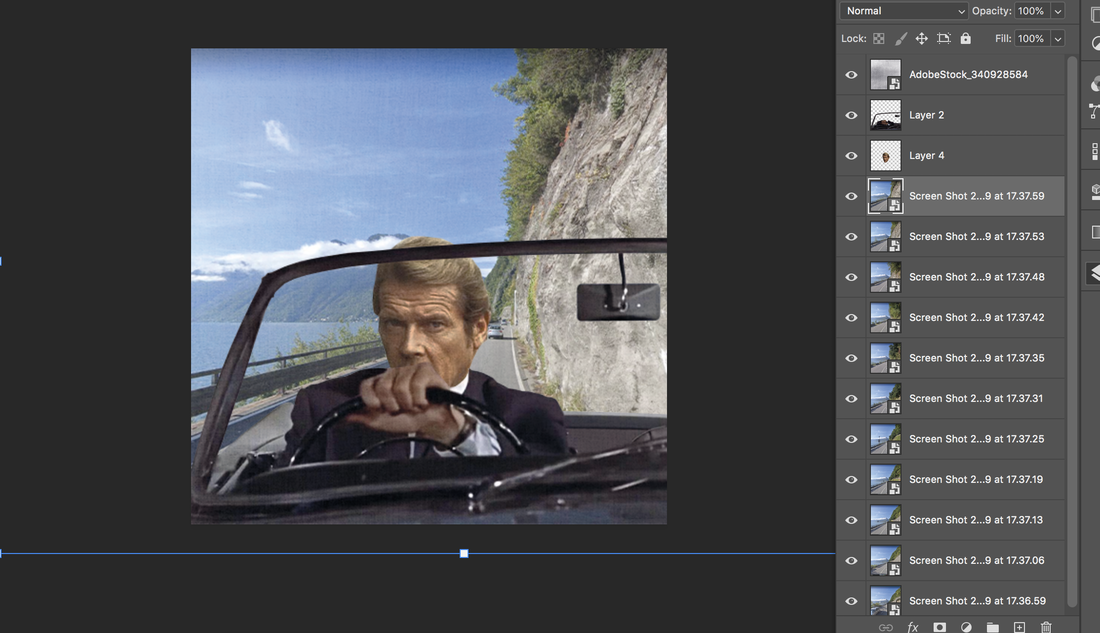This screenshot has height=633, width=1100.
Task: Open the Paths panel icon in the dock
Action: [x=1094, y=110]
